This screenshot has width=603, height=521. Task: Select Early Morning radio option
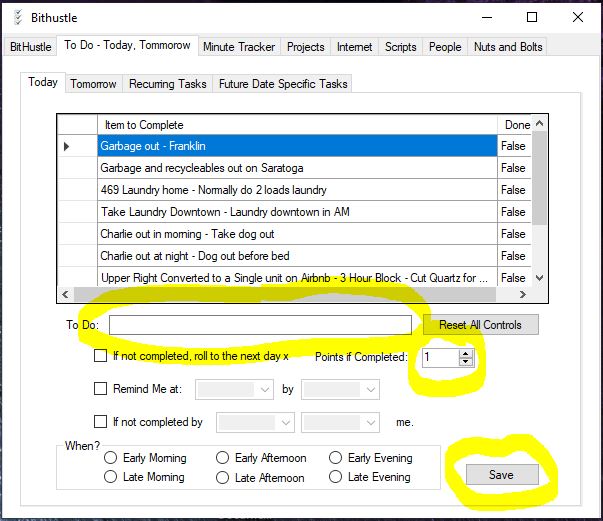click(110, 458)
